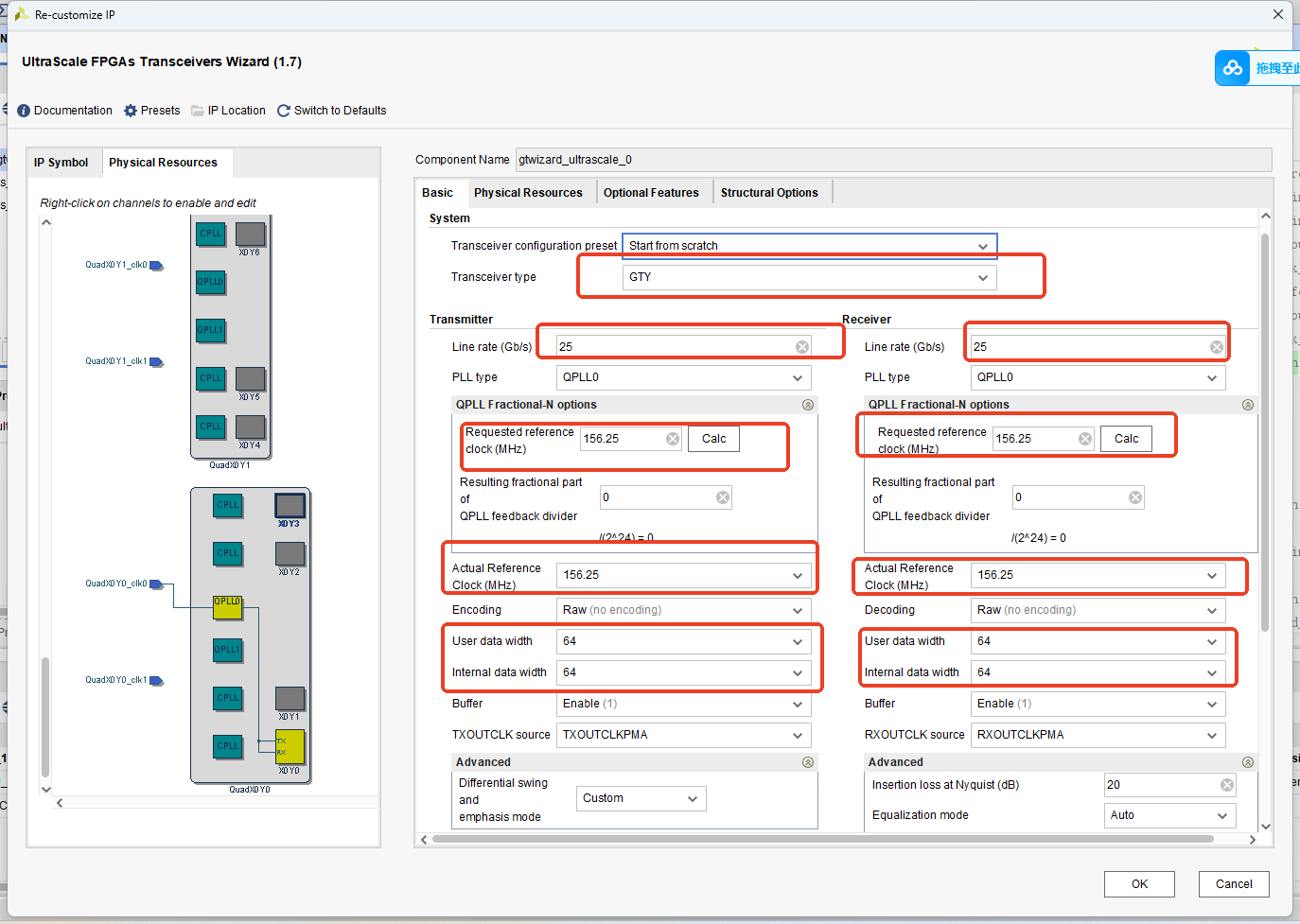The image size is (1300, 924).
Task: Open the Decoding dropdown
Action: [x=1098, y=610]
